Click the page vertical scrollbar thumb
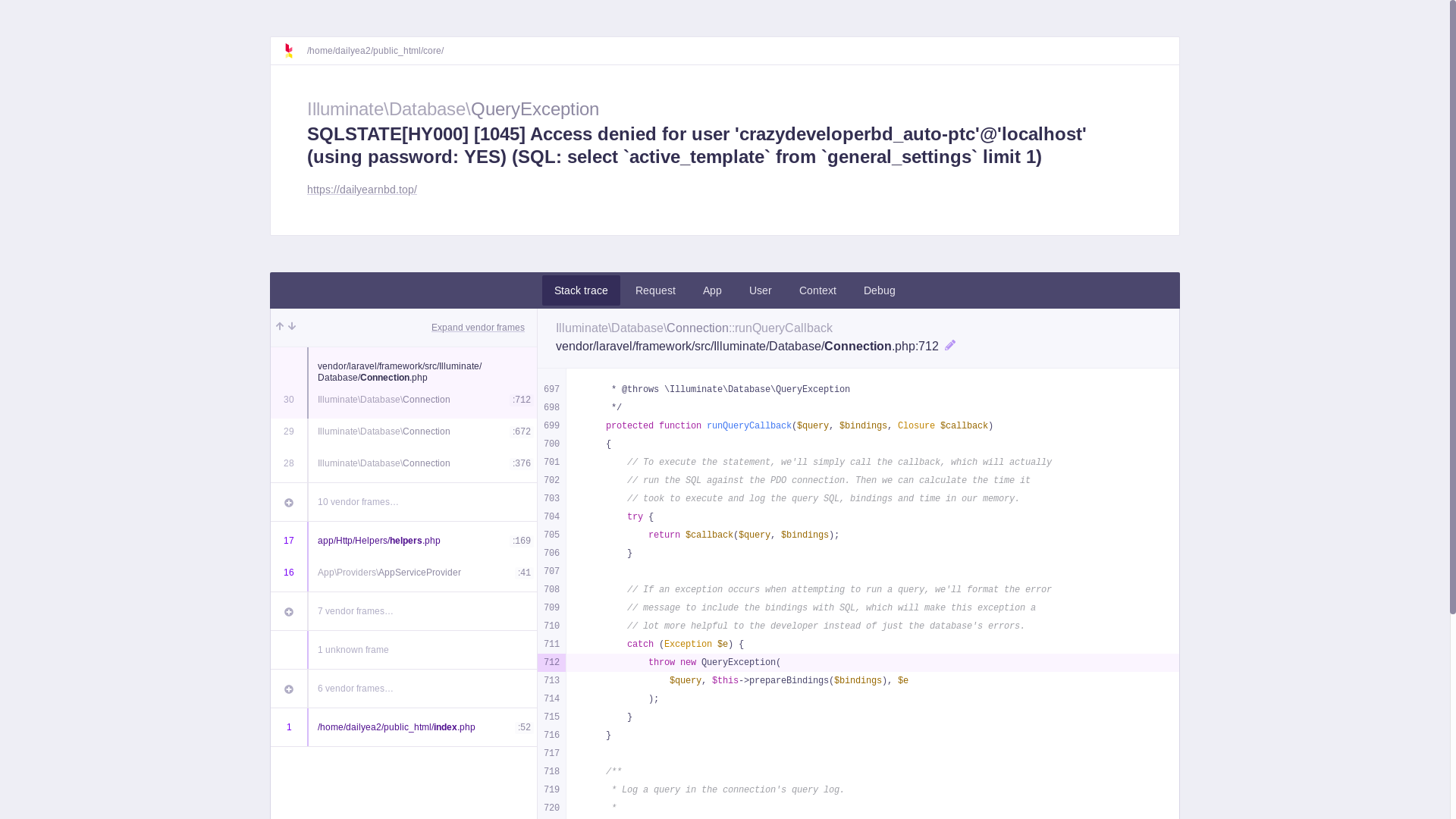 (x=1452, y=306)
